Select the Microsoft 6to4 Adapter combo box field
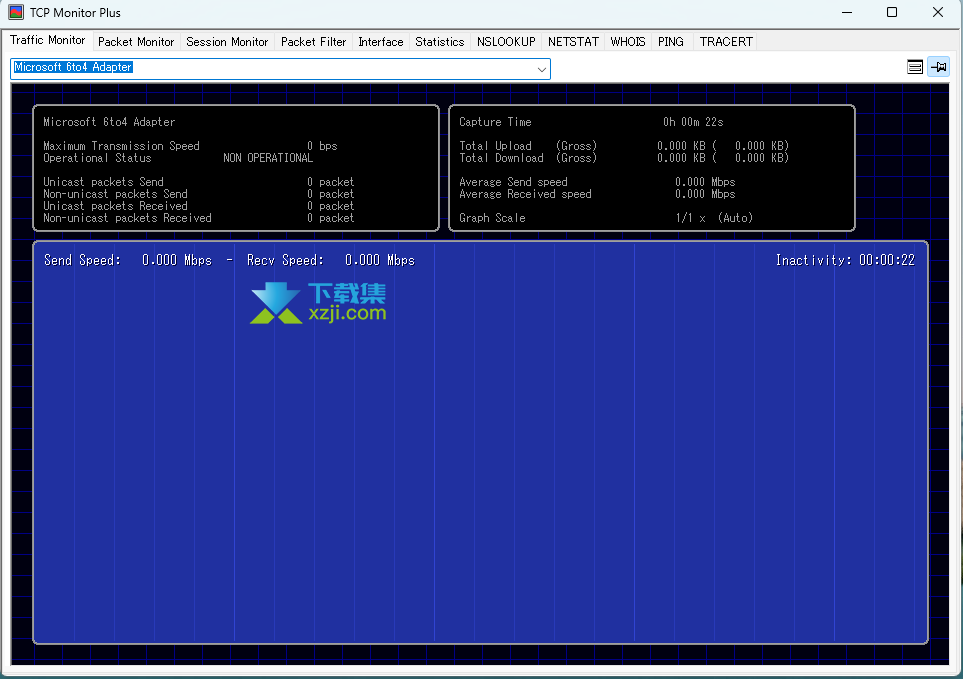 coord(280,69)
